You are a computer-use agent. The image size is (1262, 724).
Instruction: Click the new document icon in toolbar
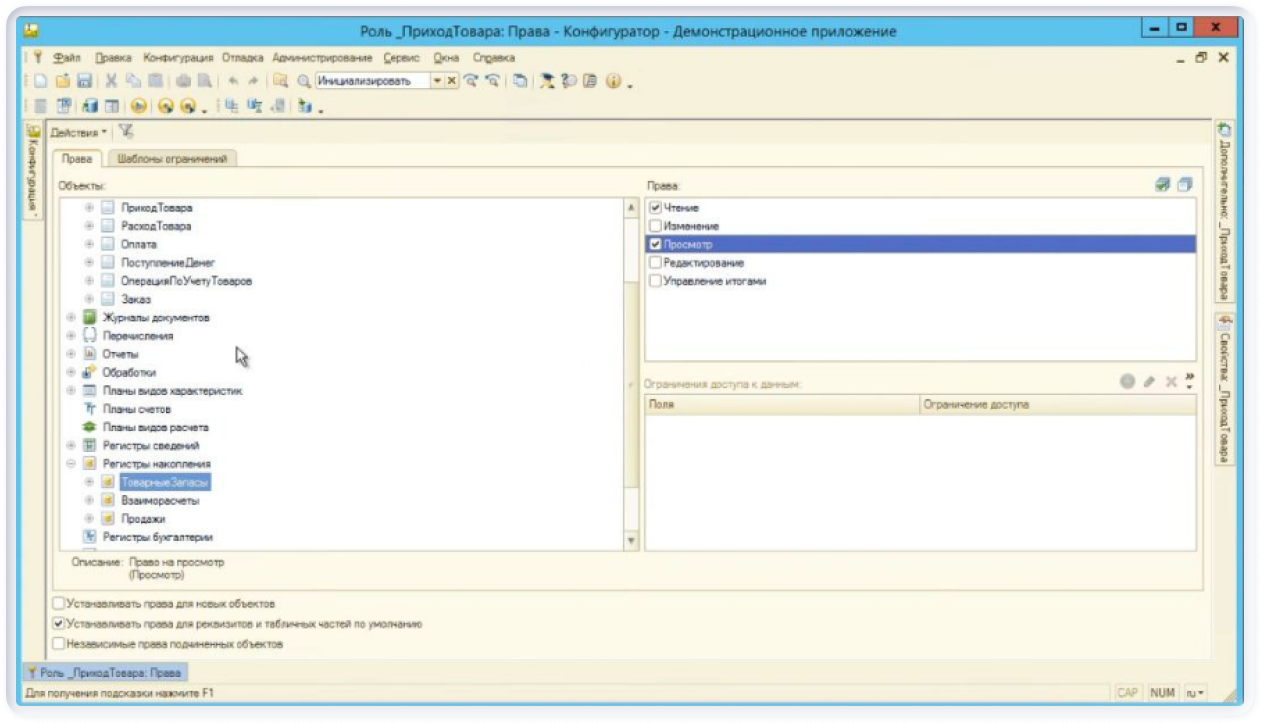point(41,81)
